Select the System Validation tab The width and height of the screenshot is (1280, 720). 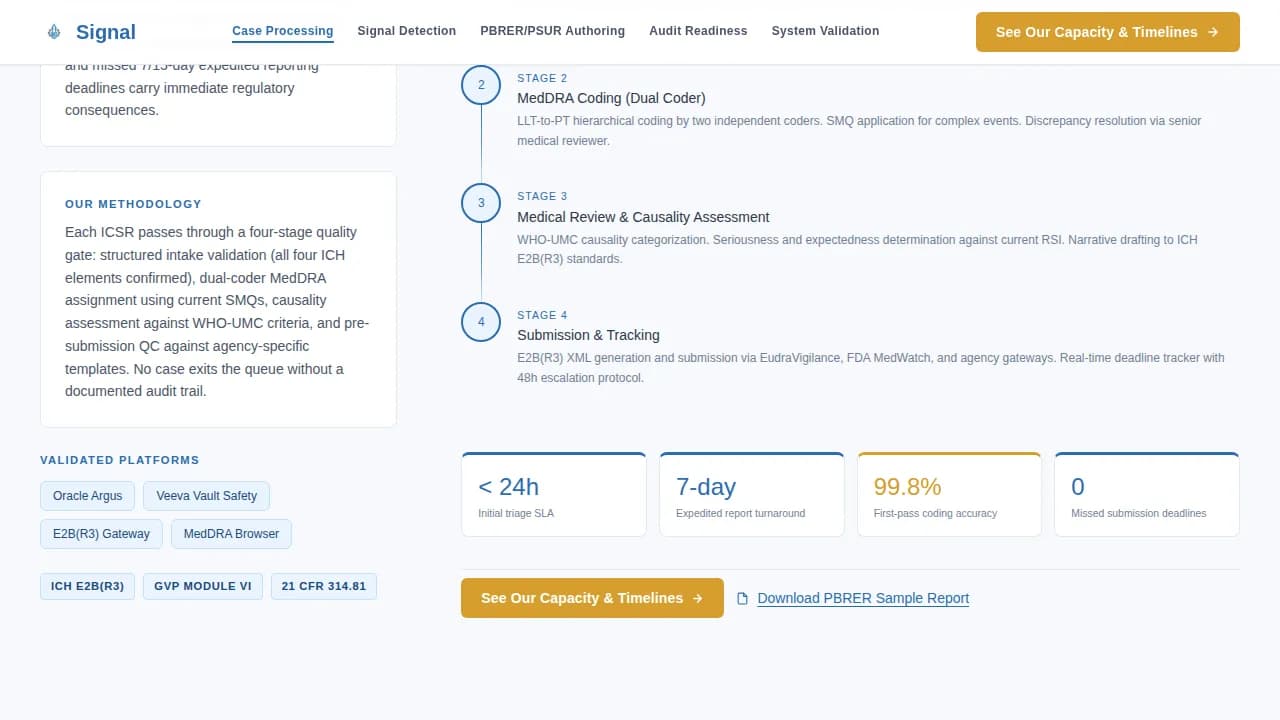coord(825,31)
